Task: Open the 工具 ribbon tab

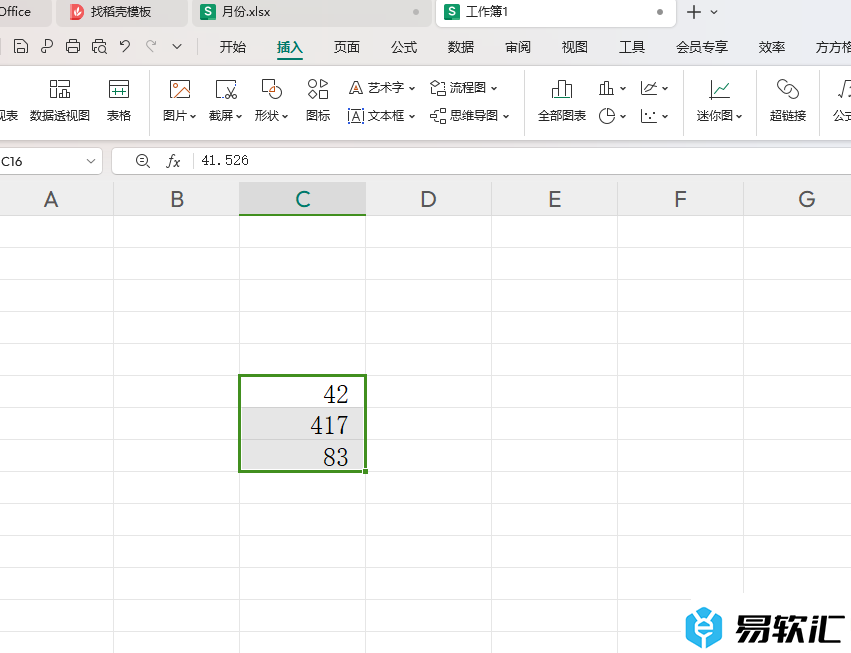Action: [x=632, y=47]
